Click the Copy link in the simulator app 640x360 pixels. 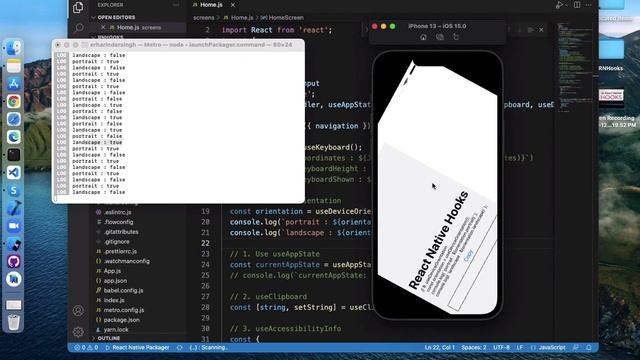[x=469, y=256]
